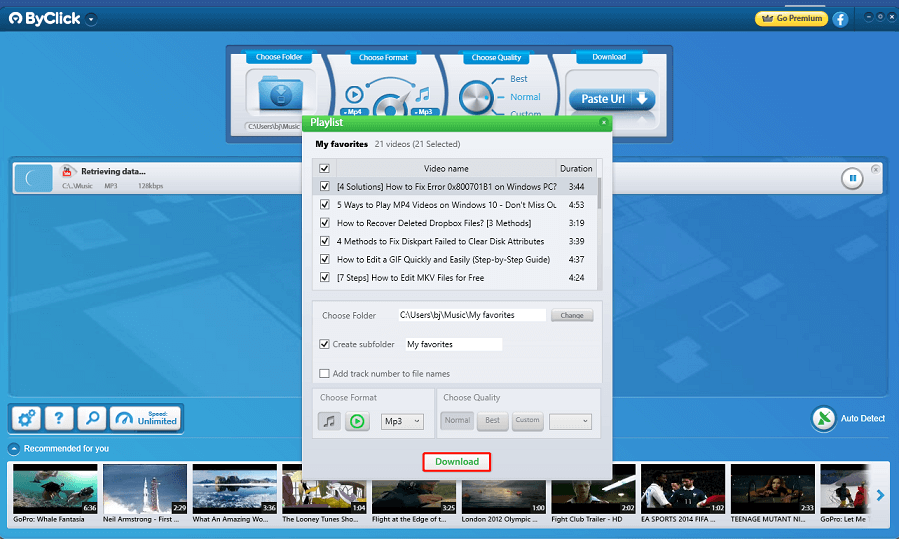Uncheck '4 Methods to Fix Diskpart' video

[325, 241]
